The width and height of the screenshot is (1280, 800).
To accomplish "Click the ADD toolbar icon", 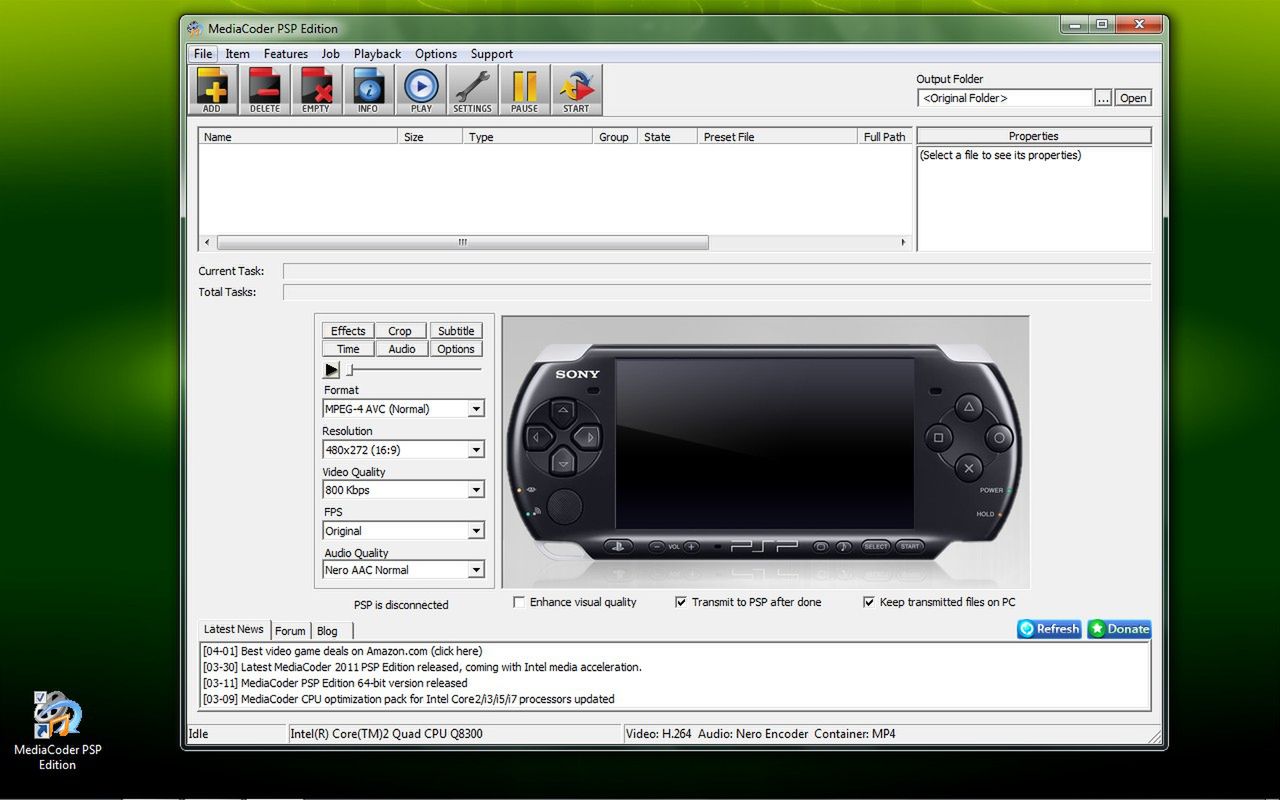I will [x=212, y=89].
